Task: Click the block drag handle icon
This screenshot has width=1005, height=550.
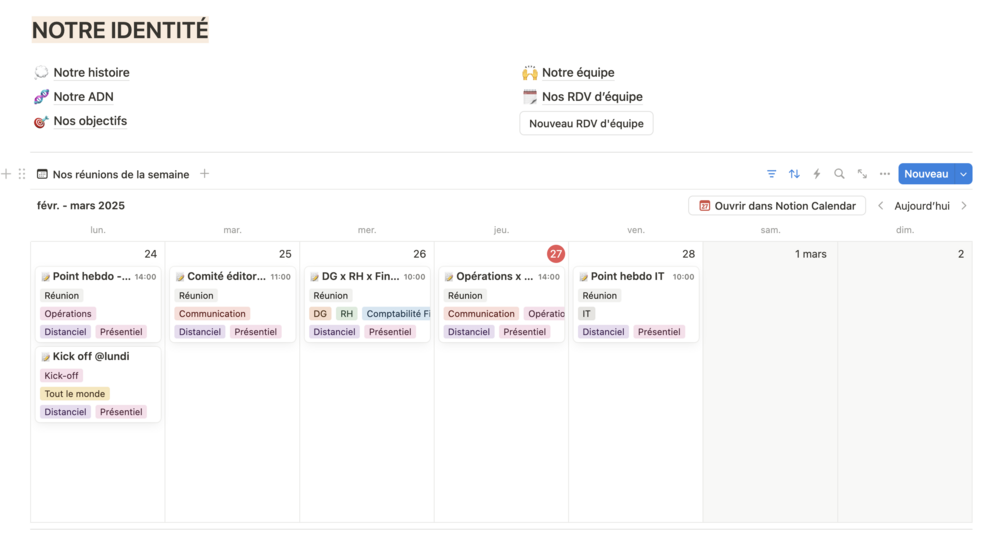Action: click(x=22, y=174)
